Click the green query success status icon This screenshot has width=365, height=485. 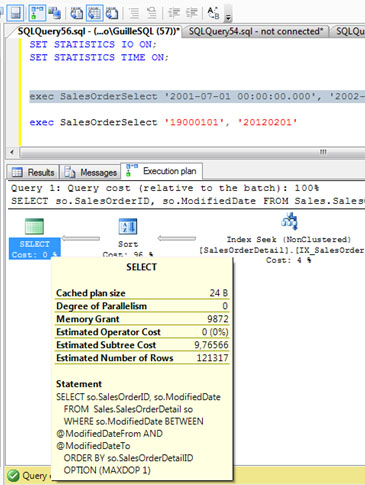click(13, 475)
